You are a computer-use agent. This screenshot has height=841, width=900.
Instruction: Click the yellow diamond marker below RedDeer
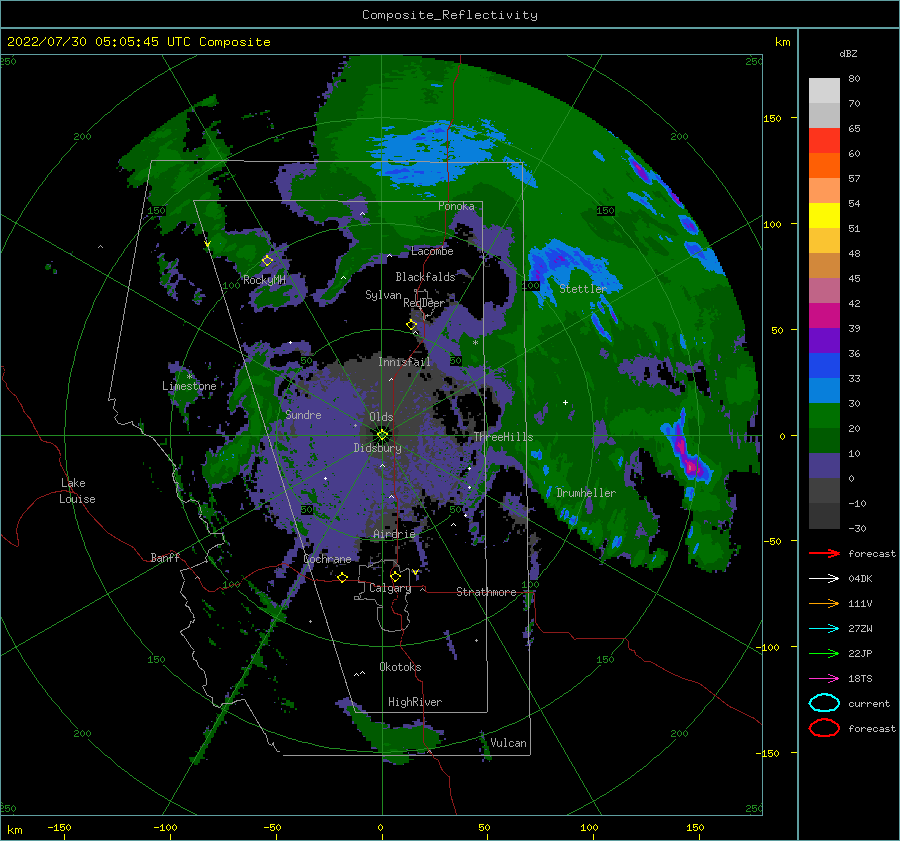412,325
